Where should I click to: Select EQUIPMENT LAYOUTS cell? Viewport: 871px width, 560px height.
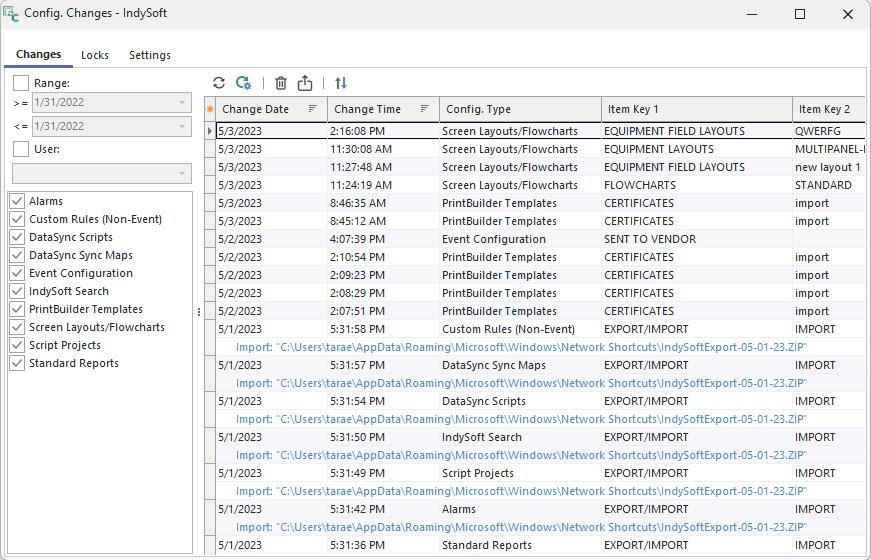697,149
